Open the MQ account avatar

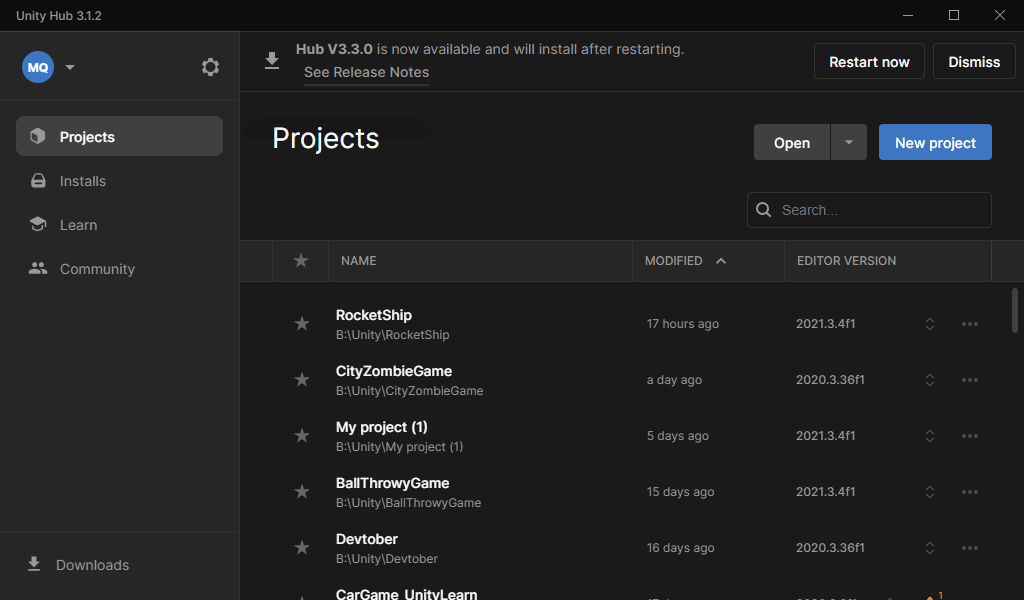click(38, 67)
